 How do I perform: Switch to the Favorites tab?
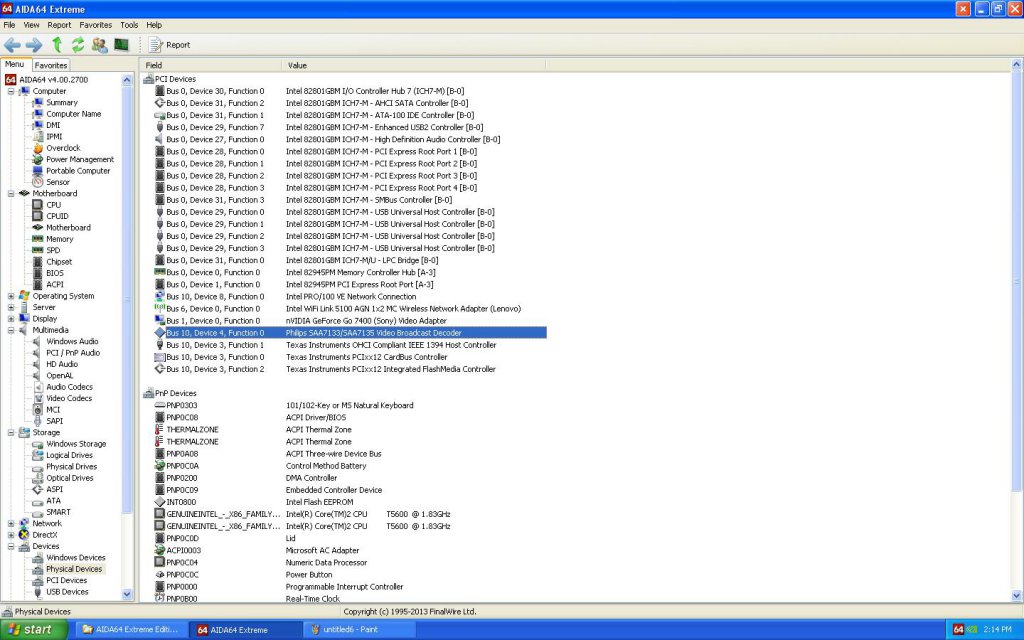[x=51, y=65]
